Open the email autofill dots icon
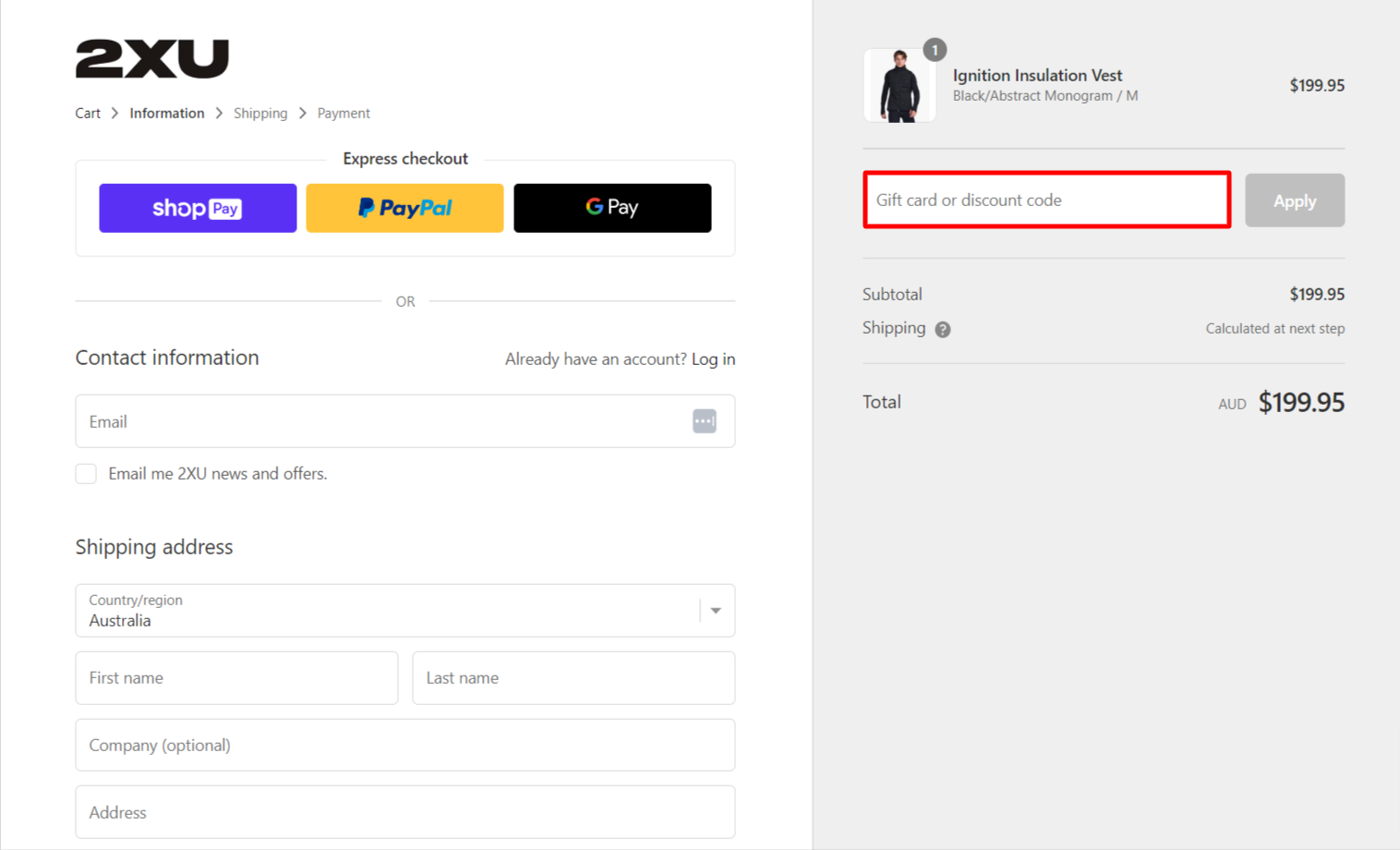This screenshot has width=1400, height=850. click(x=705, y=421)
